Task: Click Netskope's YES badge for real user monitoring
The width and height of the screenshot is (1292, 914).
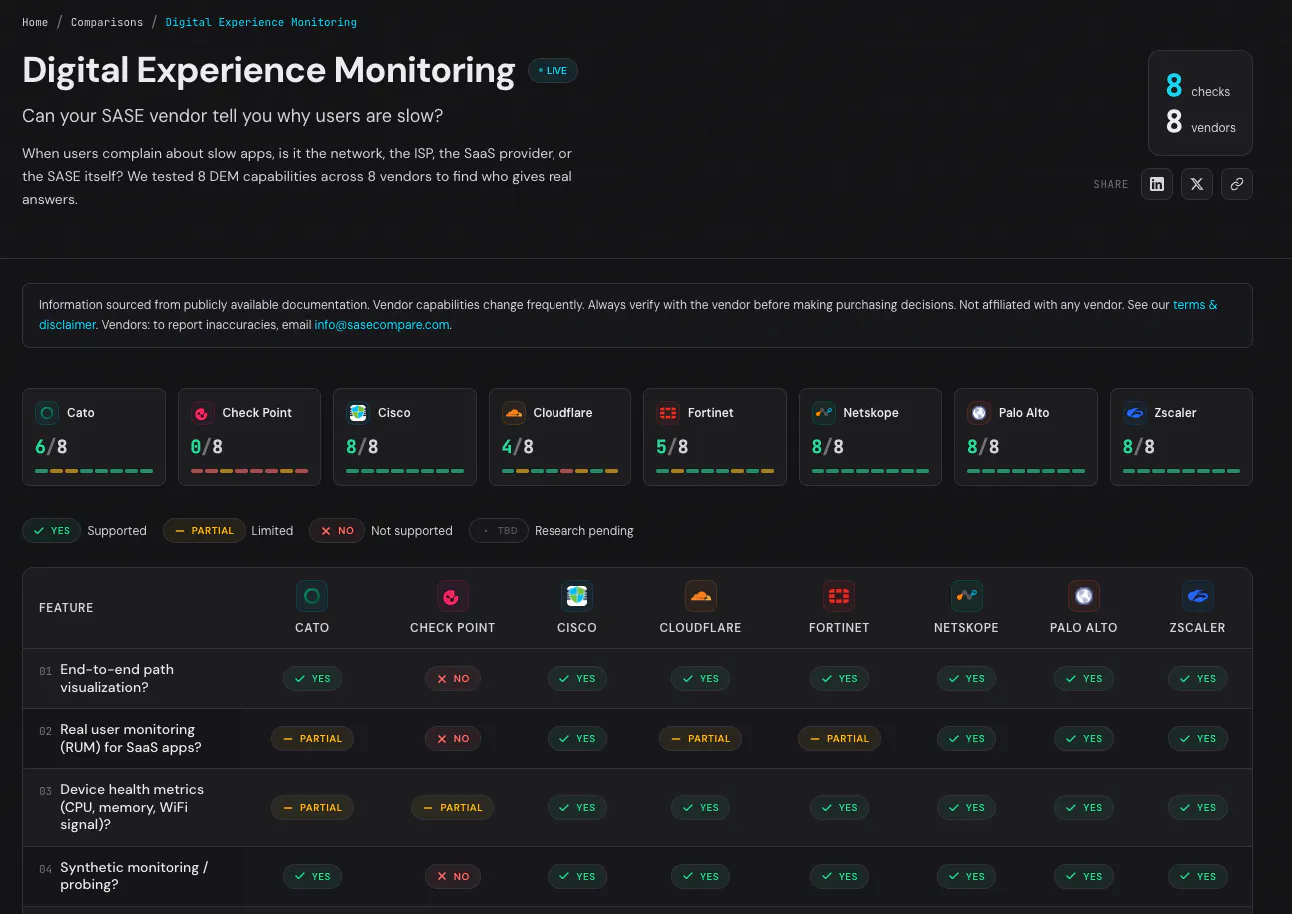Action: tap(966, 738)
